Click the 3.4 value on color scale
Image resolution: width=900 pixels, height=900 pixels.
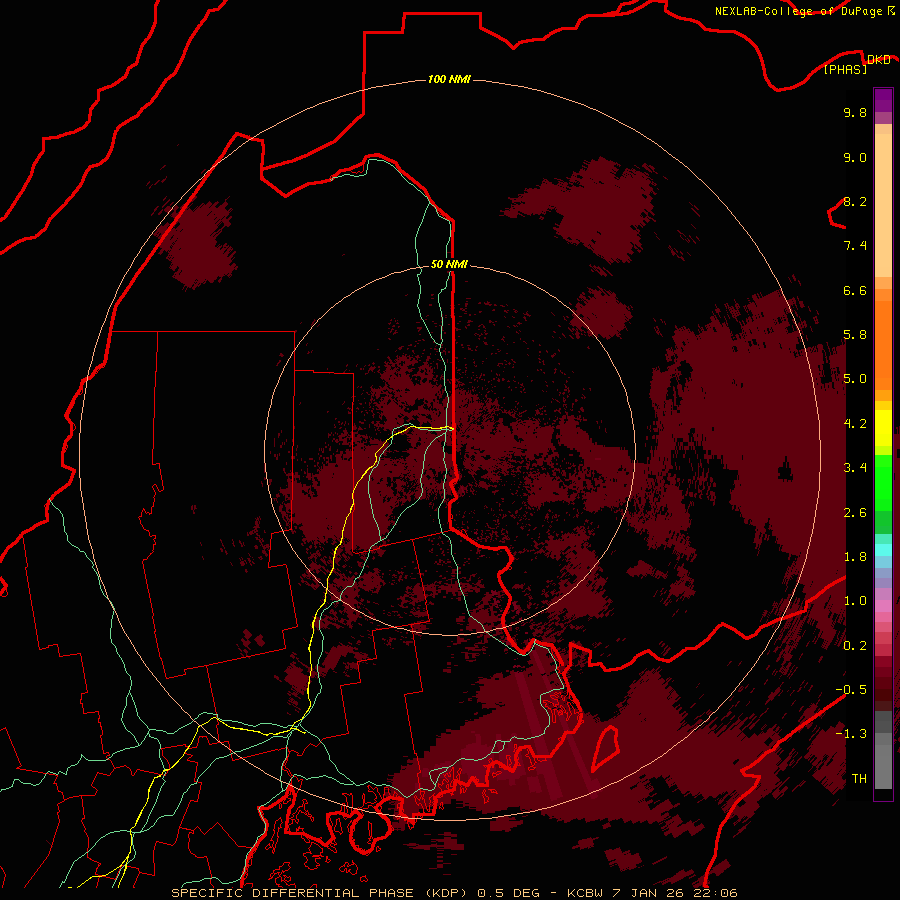[855, 468]
